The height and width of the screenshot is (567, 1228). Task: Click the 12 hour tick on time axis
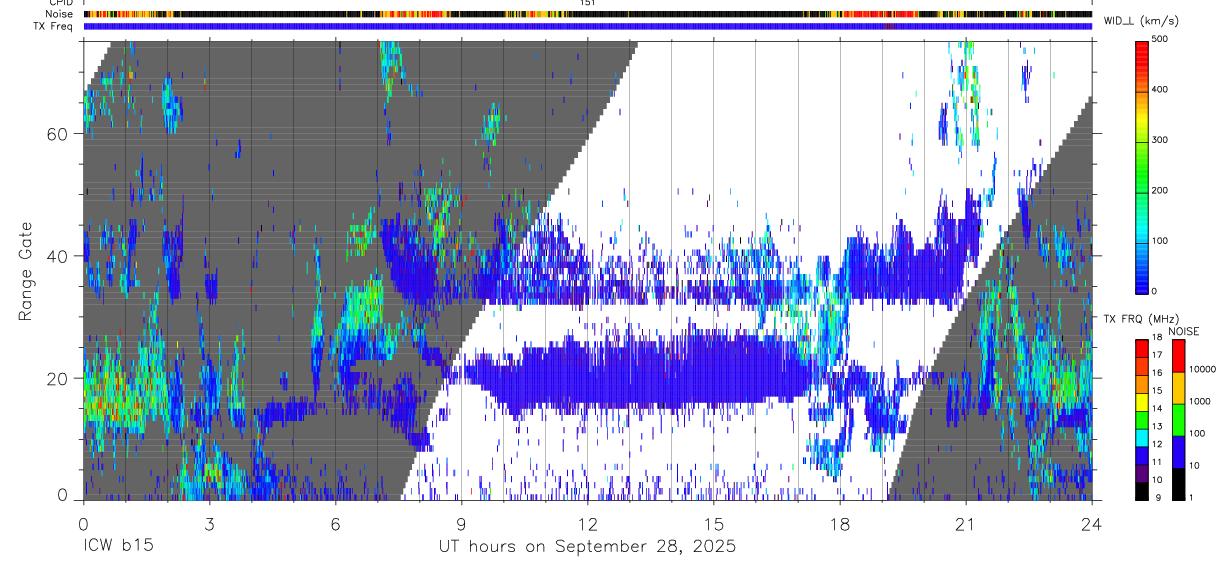pos(587,523)
